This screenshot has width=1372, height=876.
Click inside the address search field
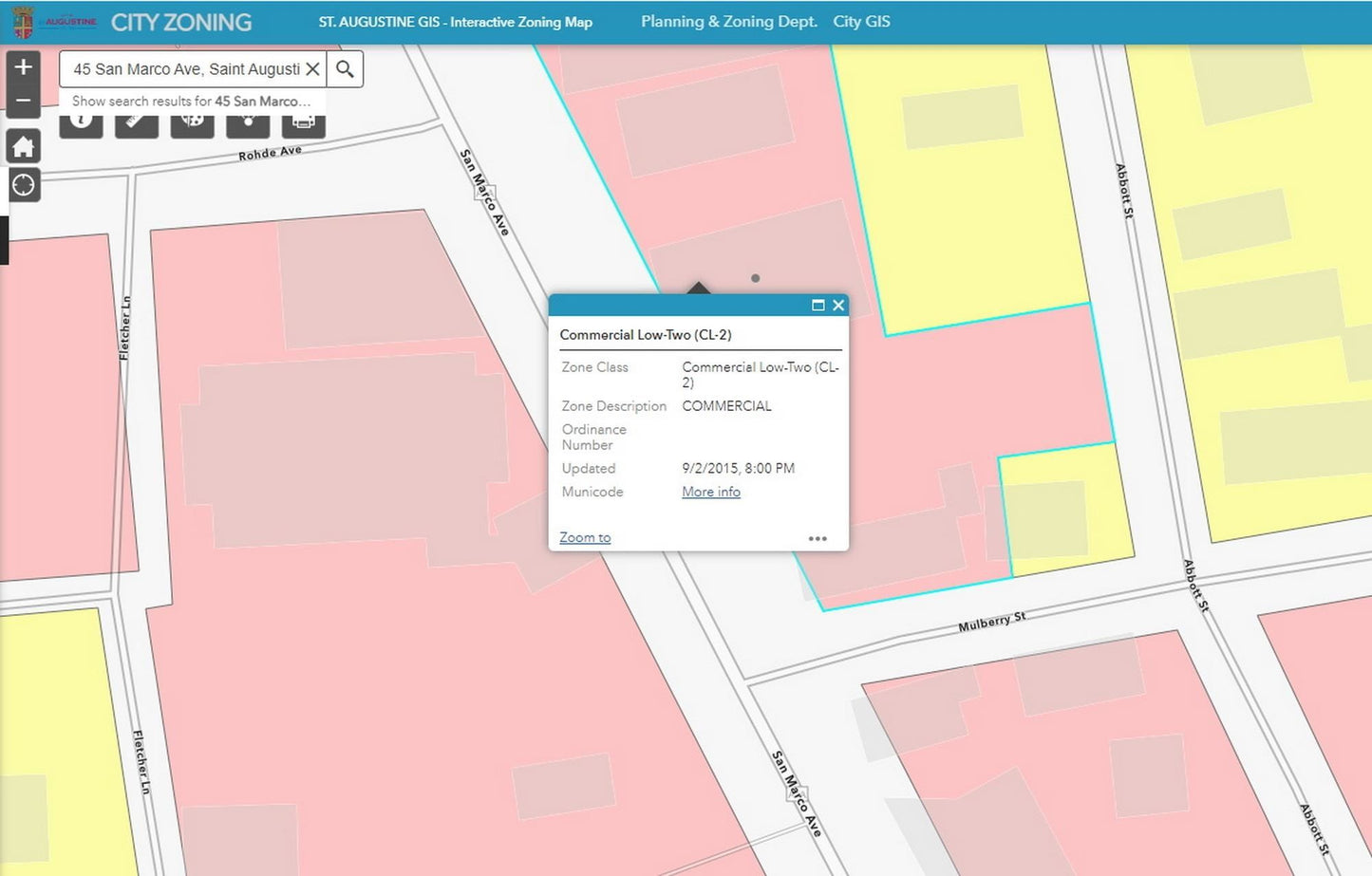pyautogui.click(x=185, y=69)
